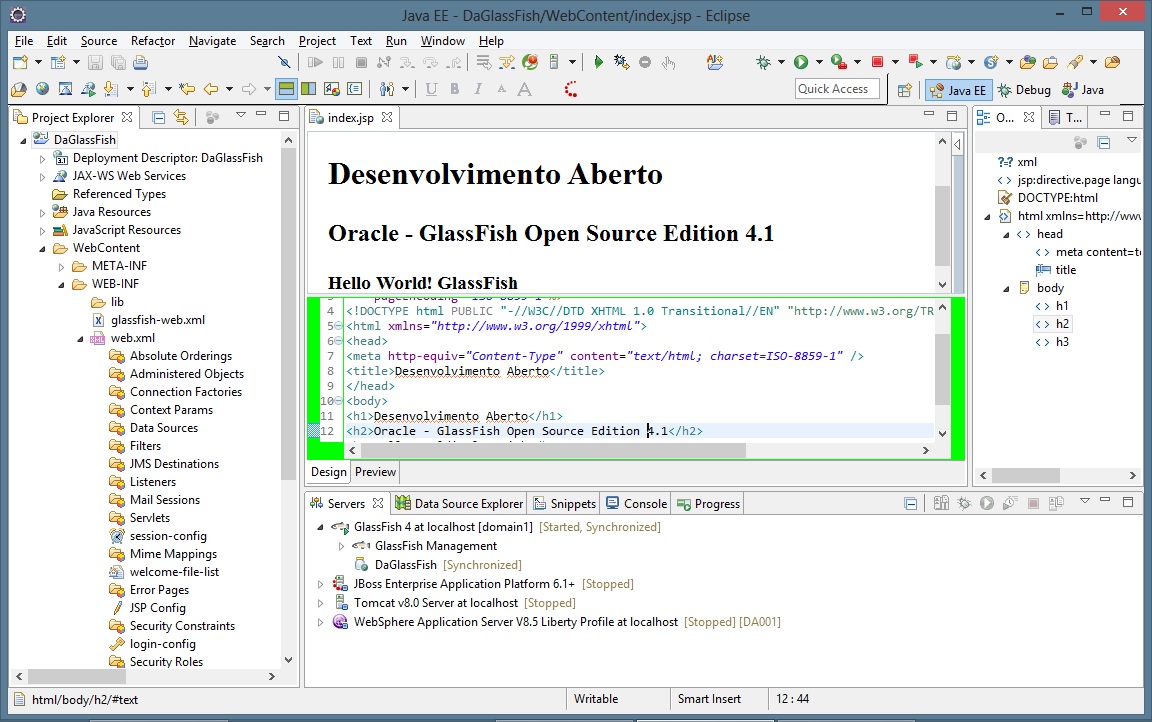Screen dimensions: 1152x722
Task: Click the red stop square icon
Action: 877,62
